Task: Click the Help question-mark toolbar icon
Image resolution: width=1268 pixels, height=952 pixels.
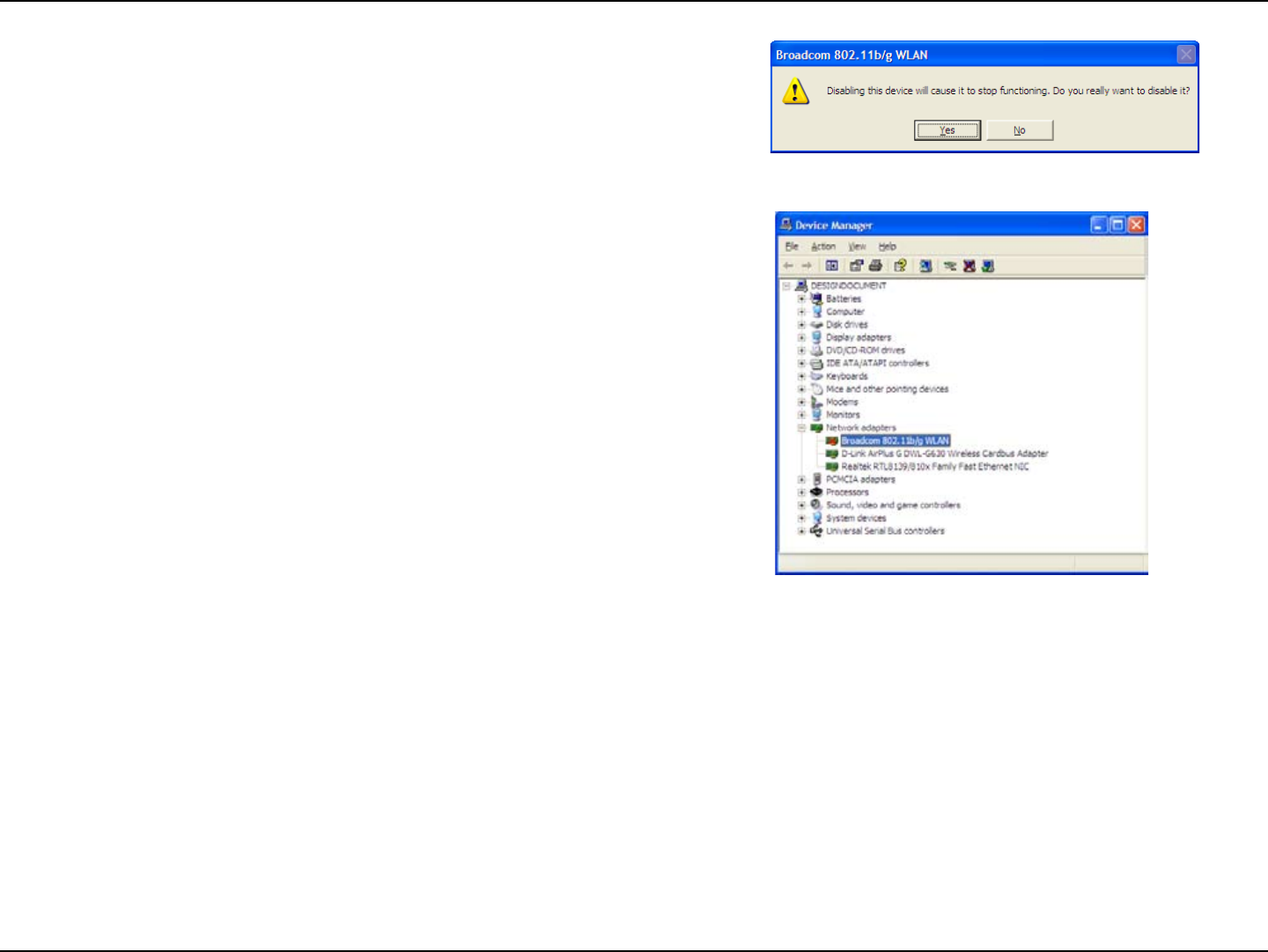Action: (x=900, y=266)
